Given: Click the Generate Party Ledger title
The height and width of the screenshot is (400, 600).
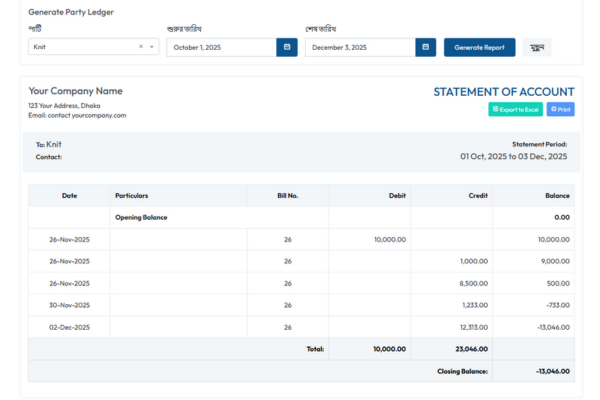Looking at the screenshot, I should pos(71,12).
